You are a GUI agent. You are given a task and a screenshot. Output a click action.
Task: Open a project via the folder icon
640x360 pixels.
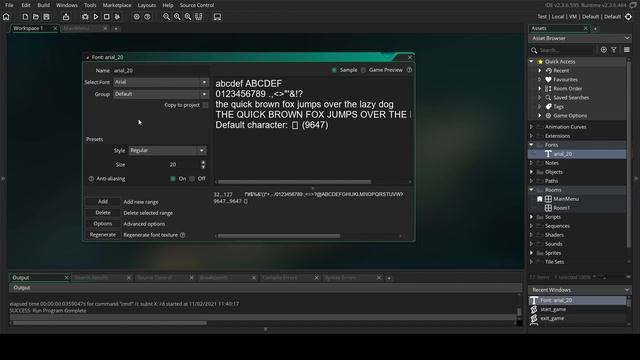click(x=36, y=17)
